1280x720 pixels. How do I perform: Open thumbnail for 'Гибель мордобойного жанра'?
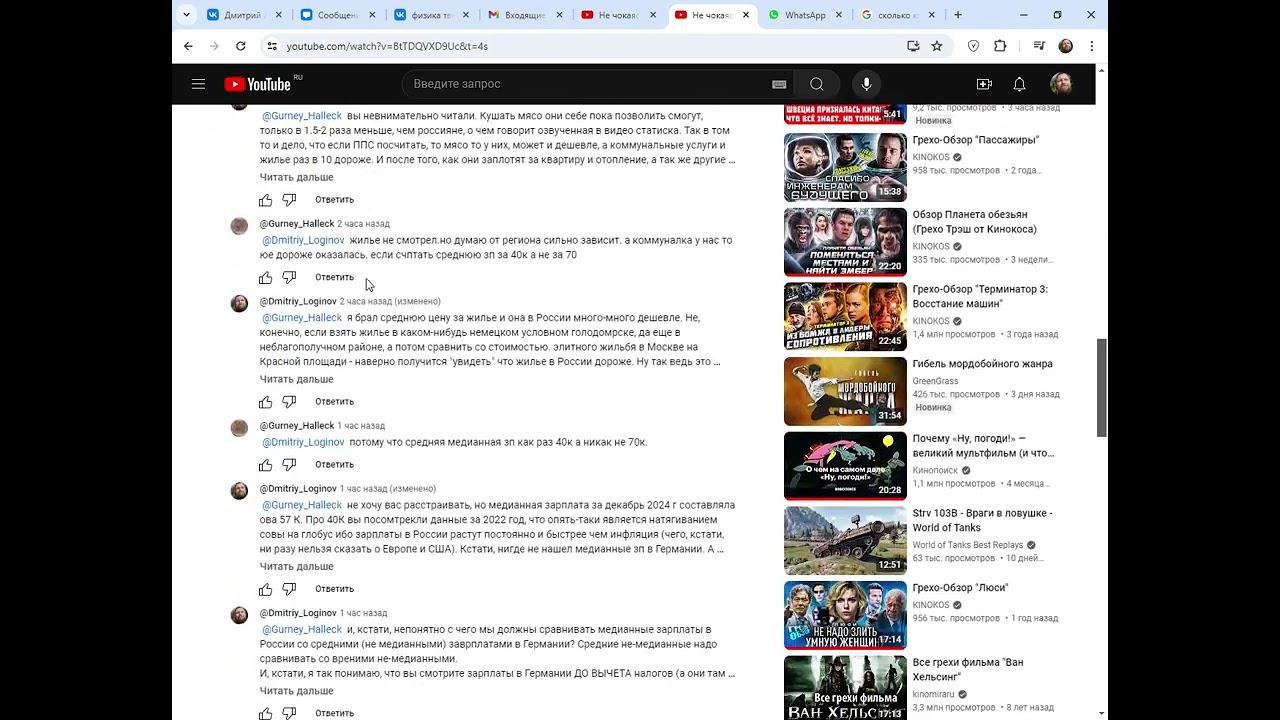coord(845,391)
